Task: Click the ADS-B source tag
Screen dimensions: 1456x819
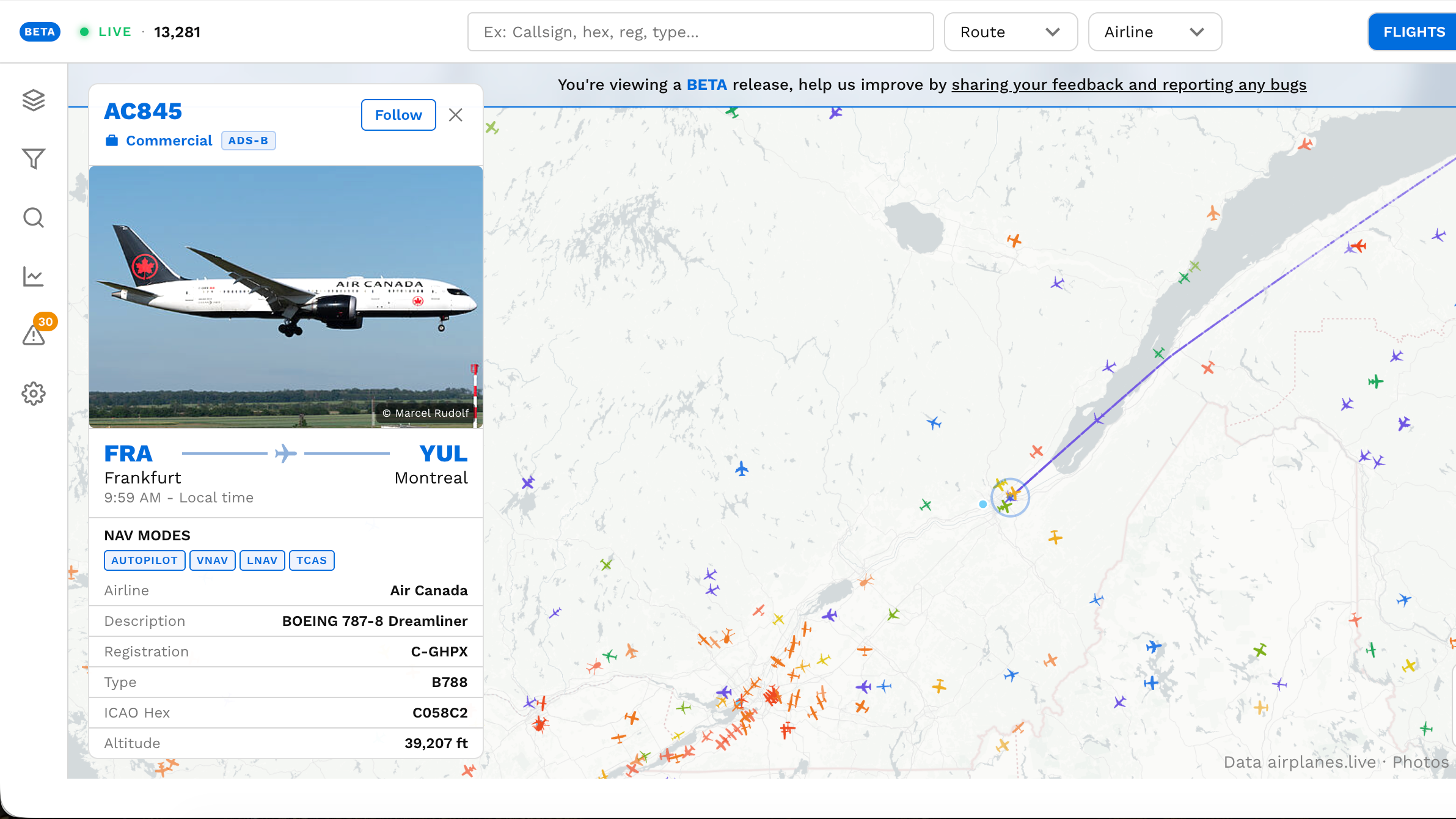Action: coord(248,141)
